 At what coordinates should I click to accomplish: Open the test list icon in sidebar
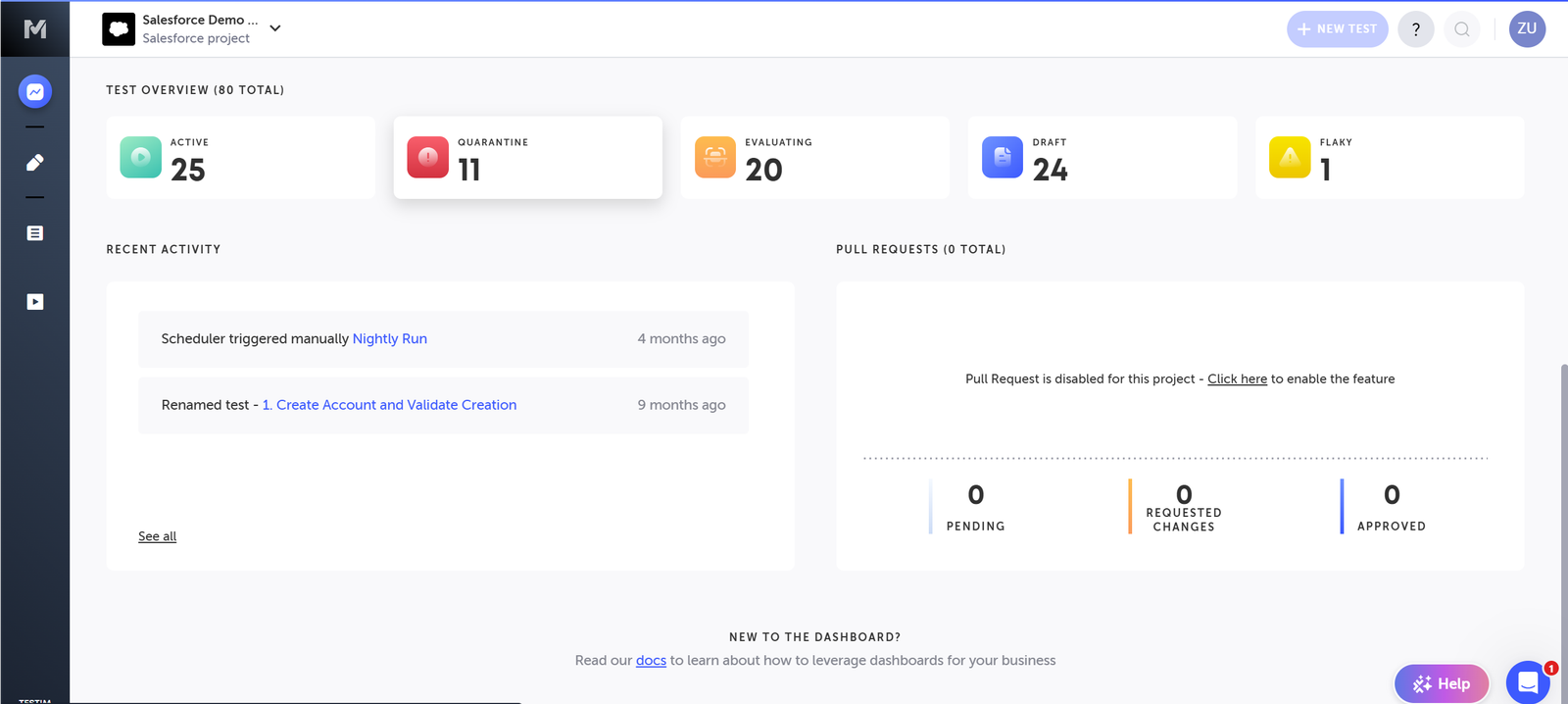[x=35, y=232]
